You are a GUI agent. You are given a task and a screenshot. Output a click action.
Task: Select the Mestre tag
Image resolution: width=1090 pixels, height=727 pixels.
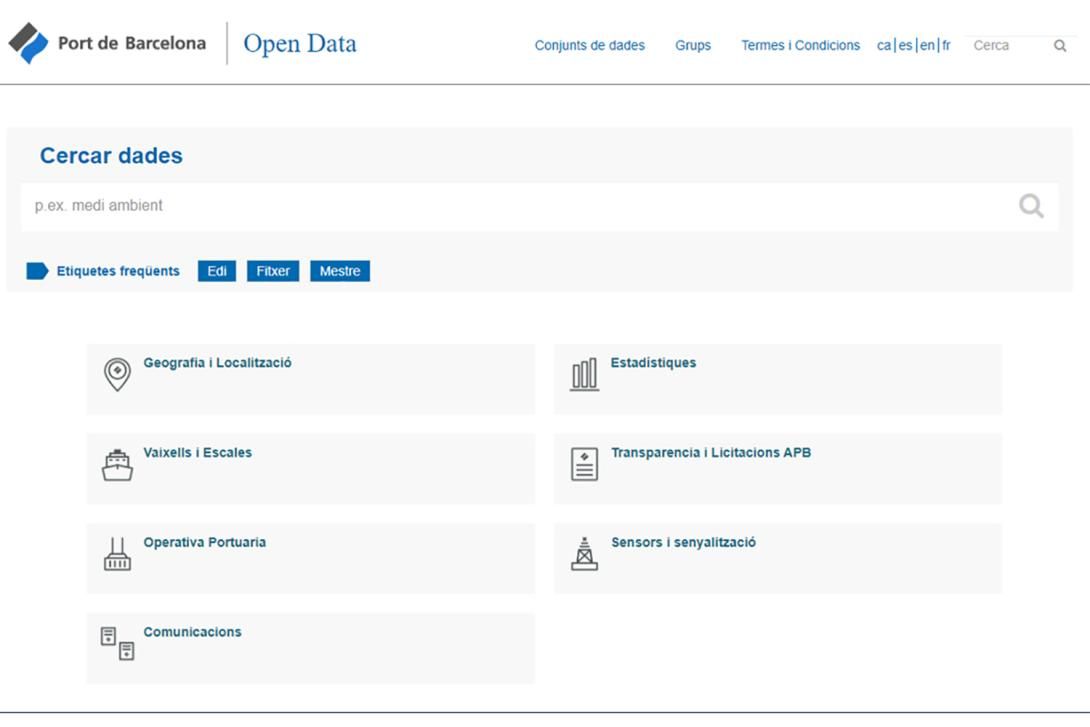tap(340, 271)
